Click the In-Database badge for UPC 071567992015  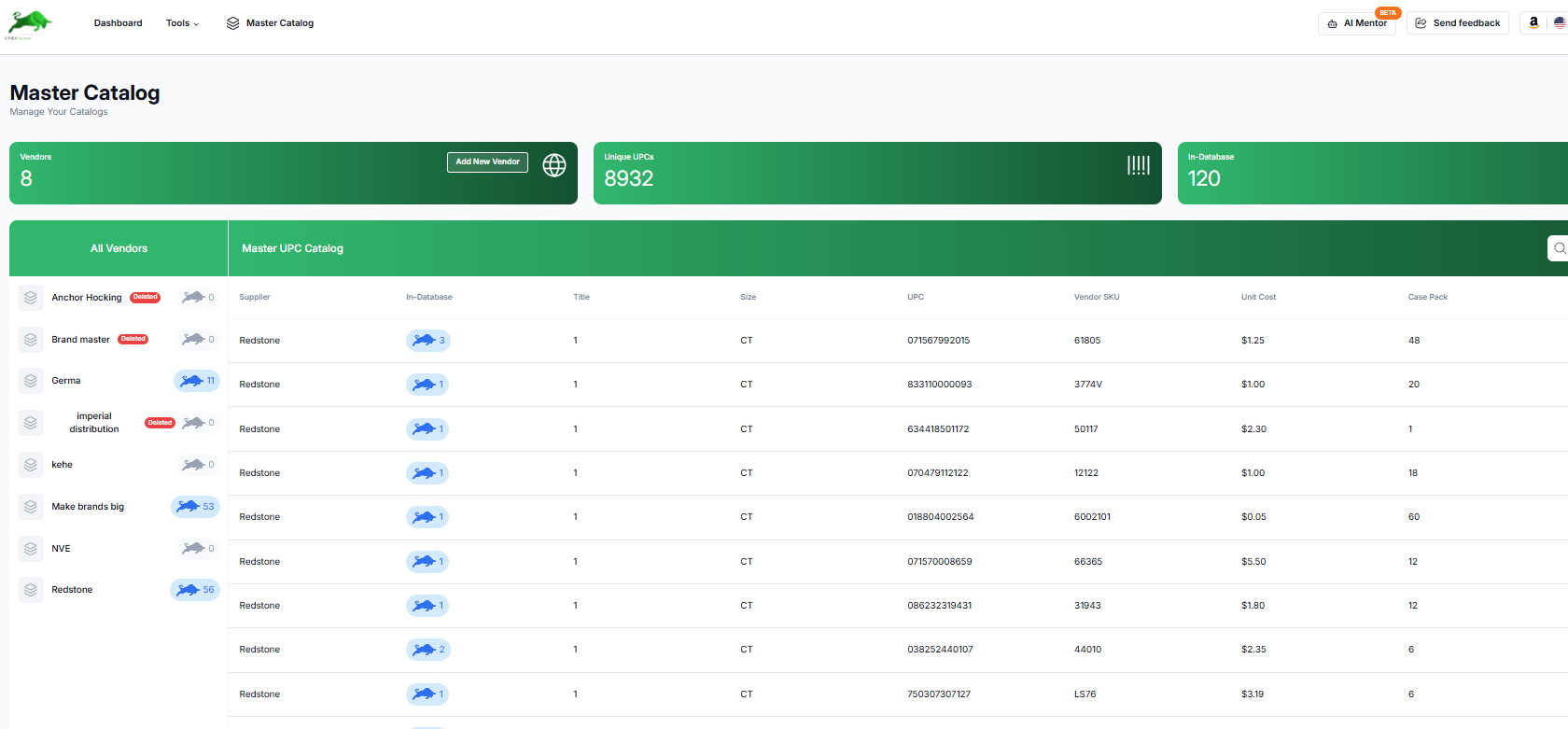pos(428,341)
